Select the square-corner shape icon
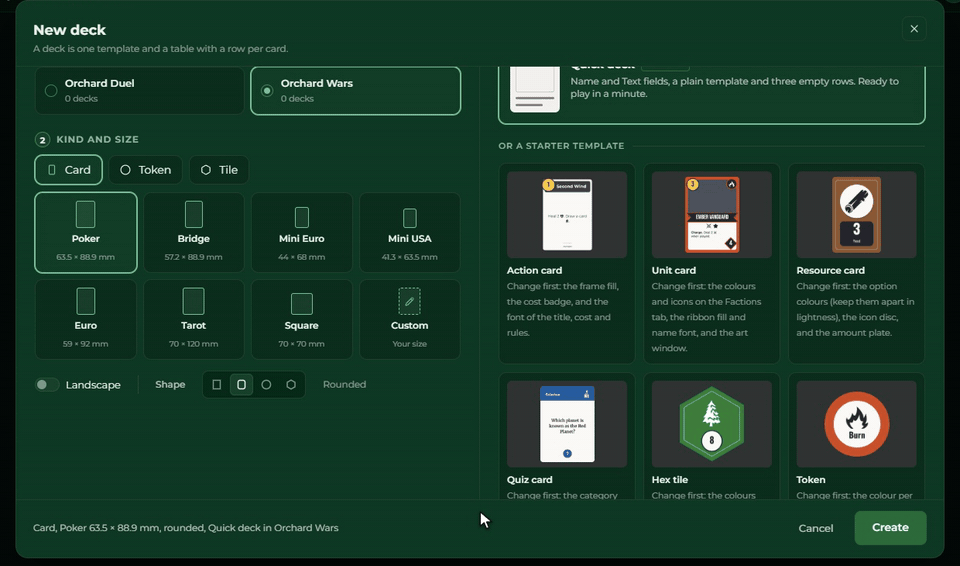Screen dimensions: 960x566 click(x=217, y=385)
